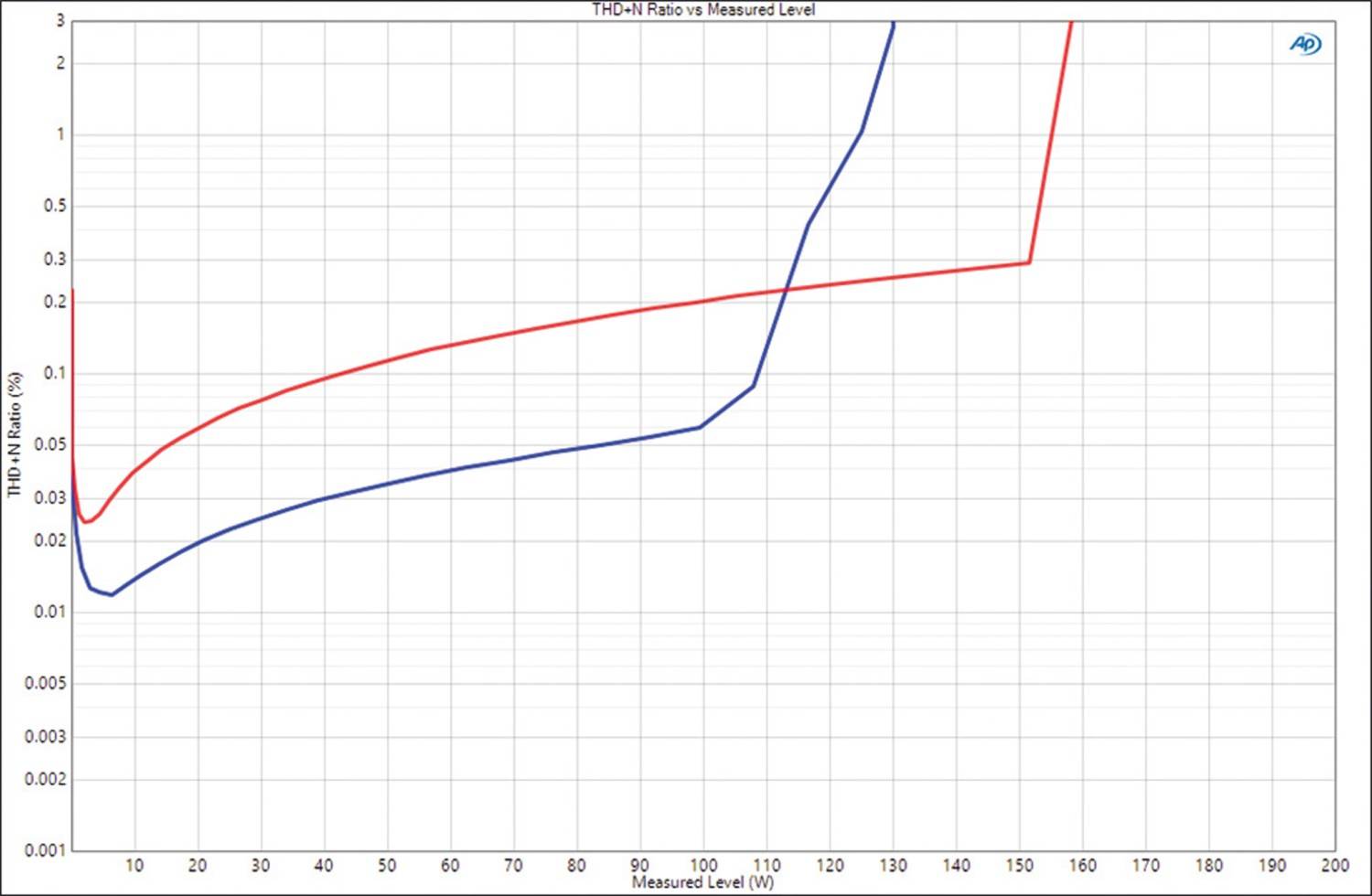Image resolution: width=1372 pixels, height=896 pixels.
Task: Select the 'THD+N Ratio (%)' vertical axis label
Action: tap(14, 434)
